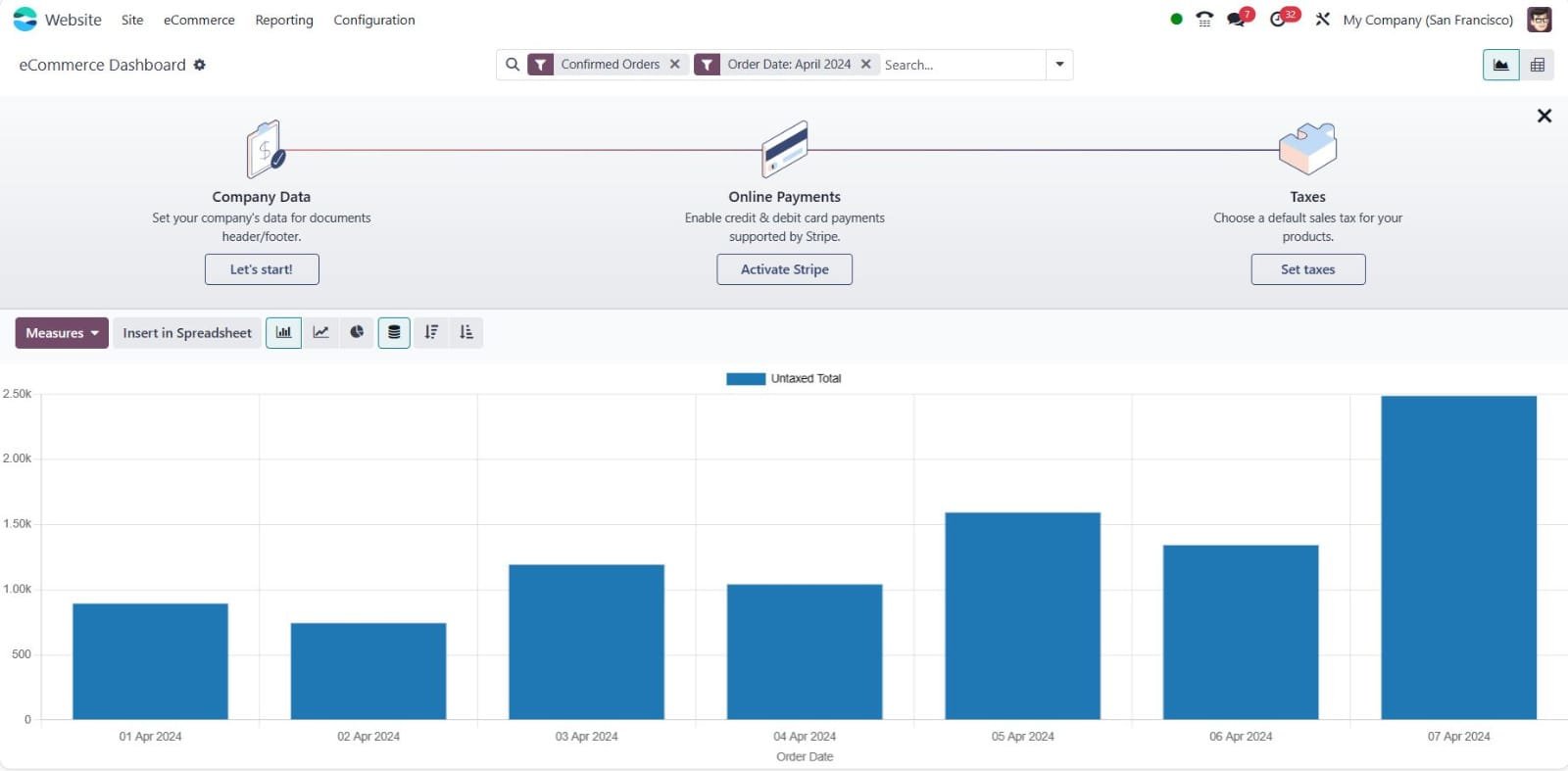Select the pie chart mode
This screenshot has width=1568, height=771.
coord(357,333)
